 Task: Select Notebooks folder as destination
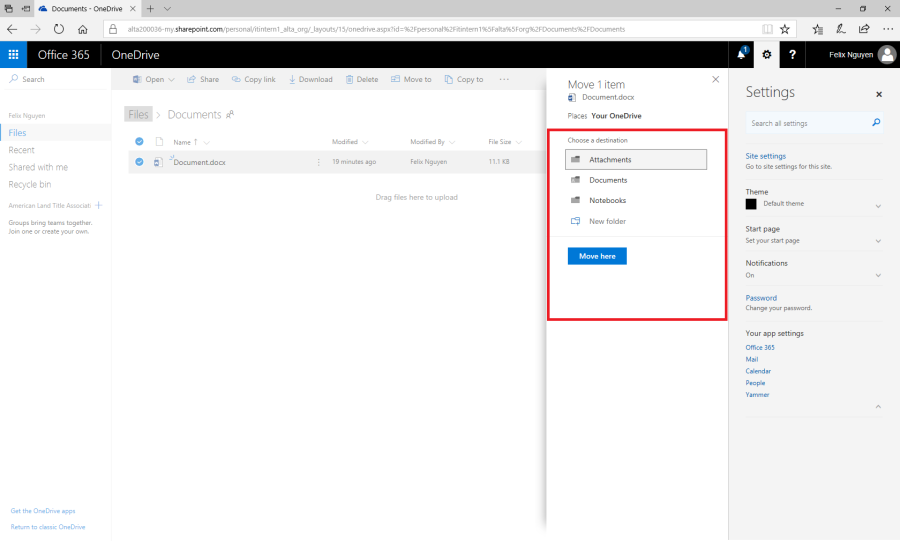tap(636, 200)
